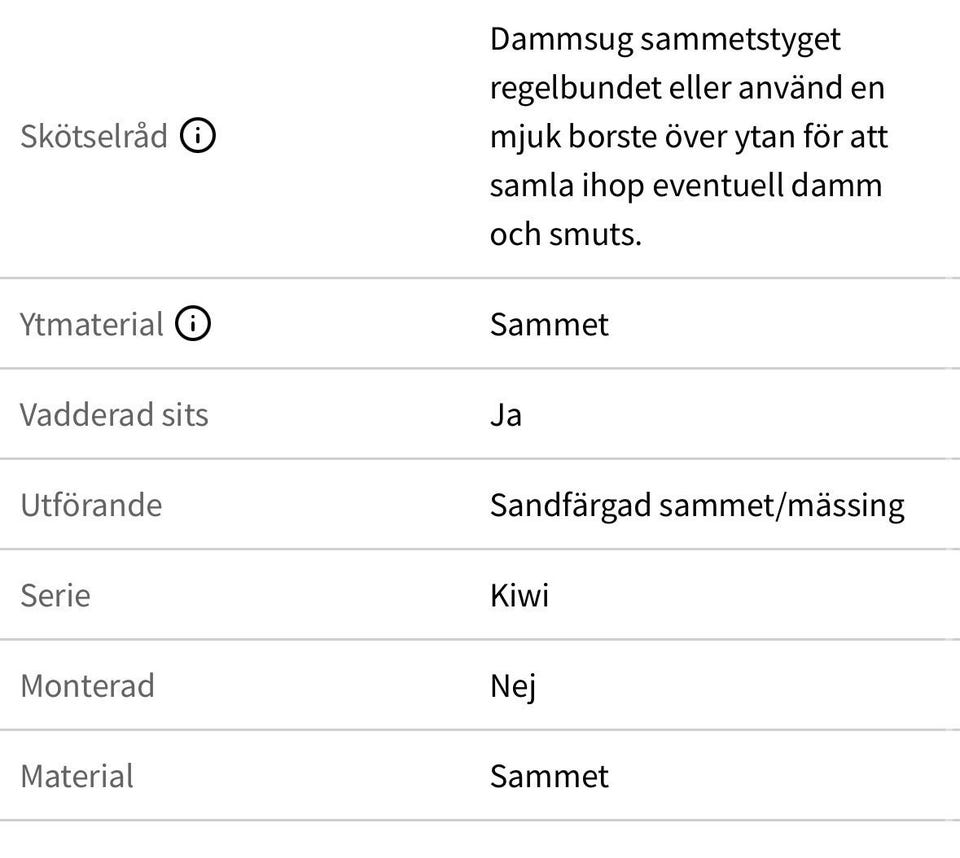Click the Dammsug sammetstyget care text
The image size is (960, 858).
[x=689, y=137]
